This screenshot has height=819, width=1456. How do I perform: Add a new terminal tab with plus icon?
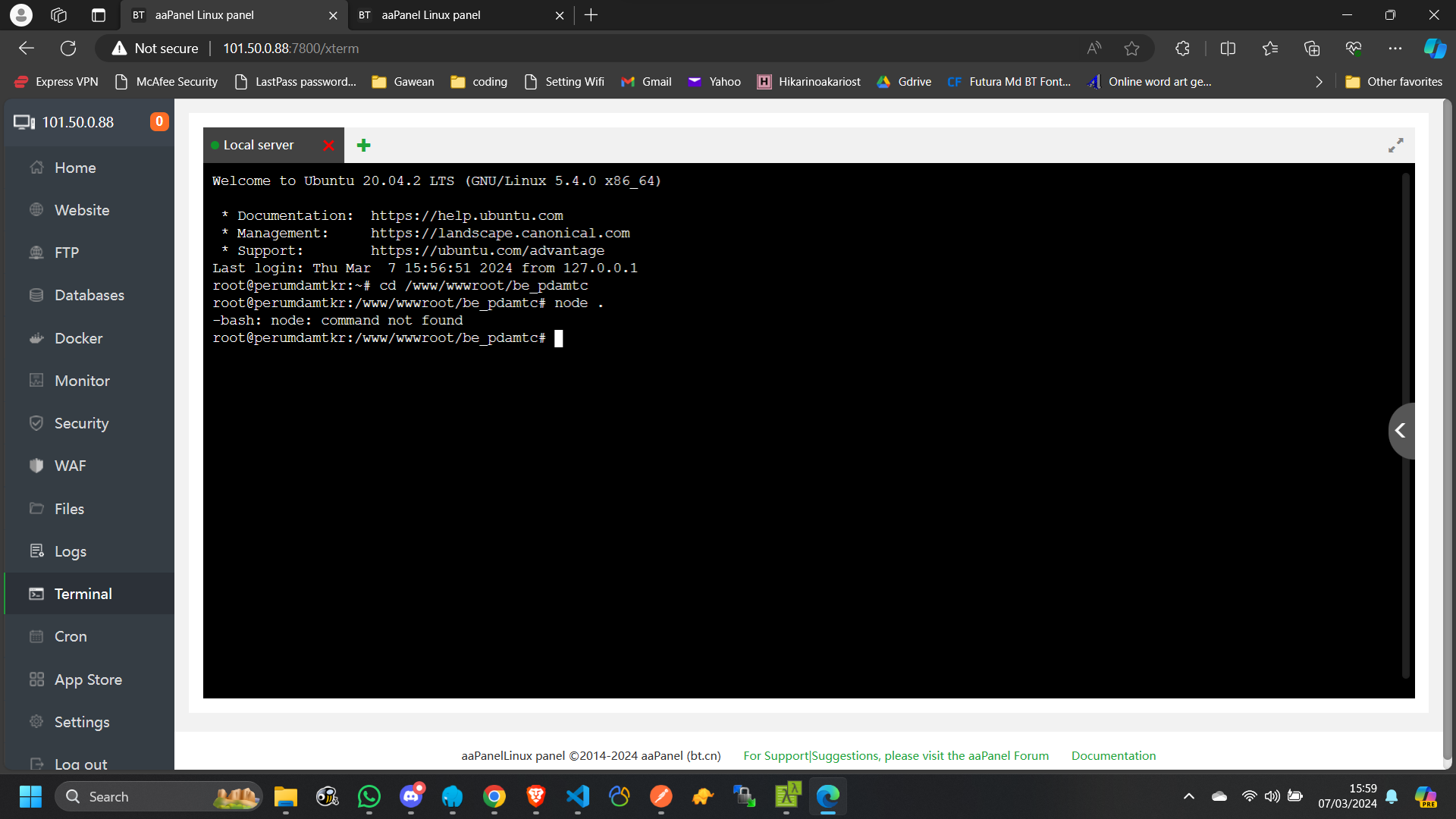[x=362, y=145]
